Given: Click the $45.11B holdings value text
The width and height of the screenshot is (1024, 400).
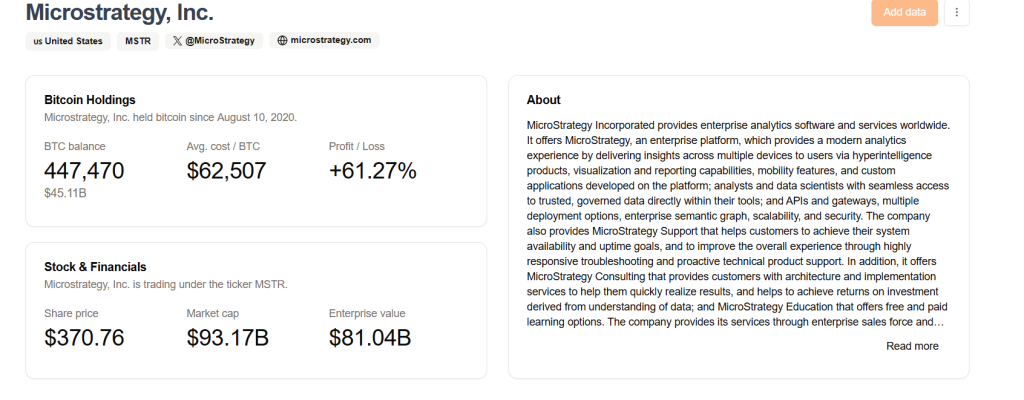Looking at the screenshot, I should [65, 193].
